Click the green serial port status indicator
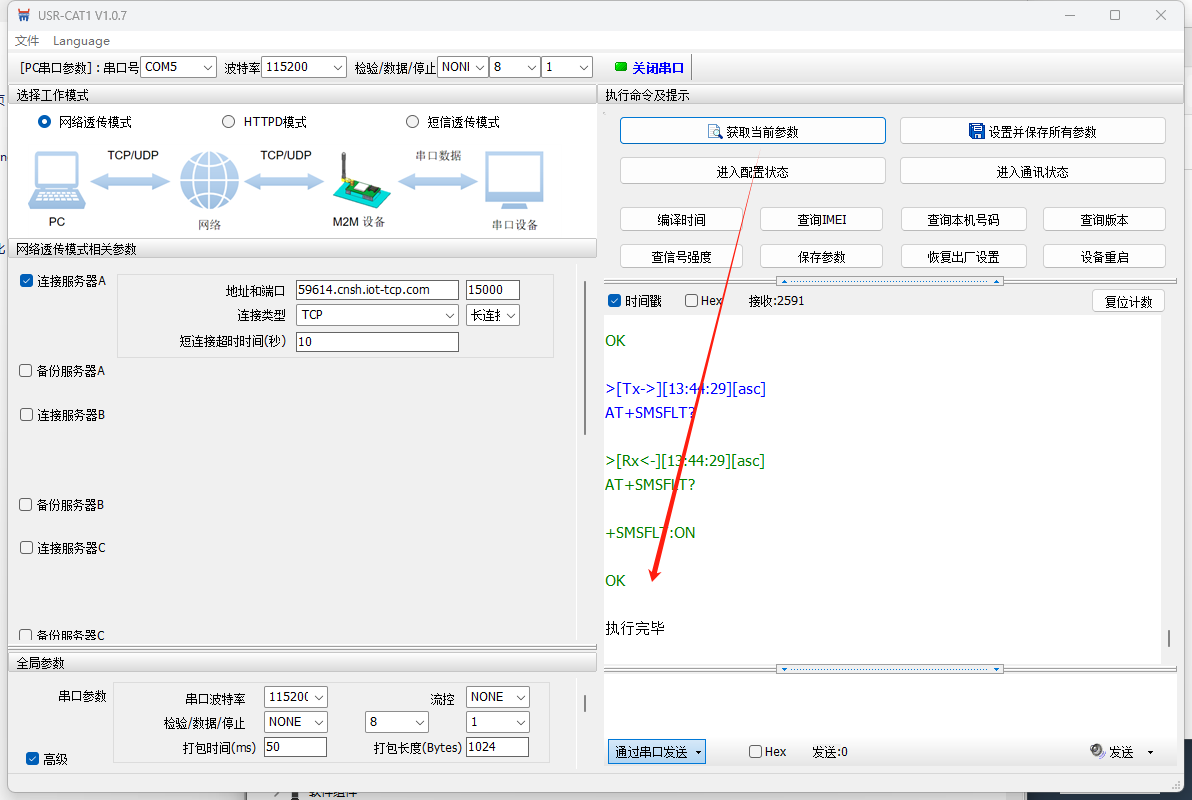This screenshot has height=800, width=1192. pyautogui.click(x=620, y=67)
